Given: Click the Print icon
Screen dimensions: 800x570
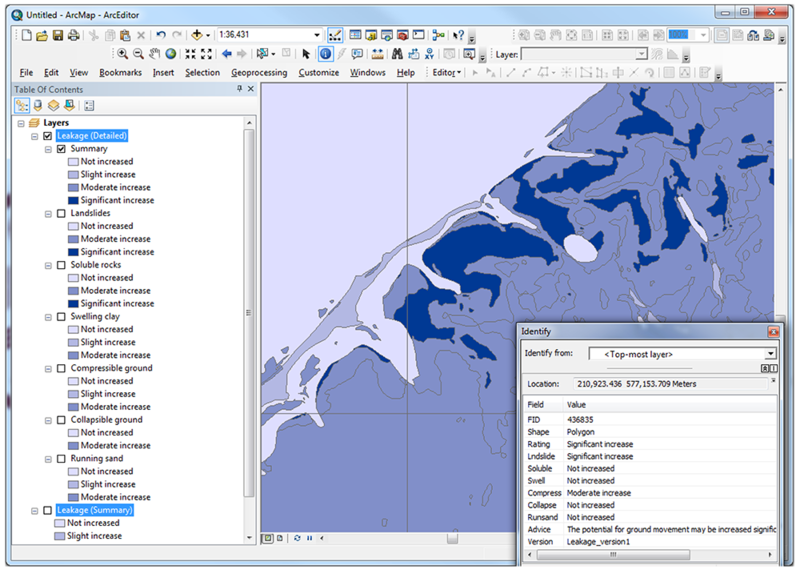Looking at the screenshot, I should click(74, 35).
